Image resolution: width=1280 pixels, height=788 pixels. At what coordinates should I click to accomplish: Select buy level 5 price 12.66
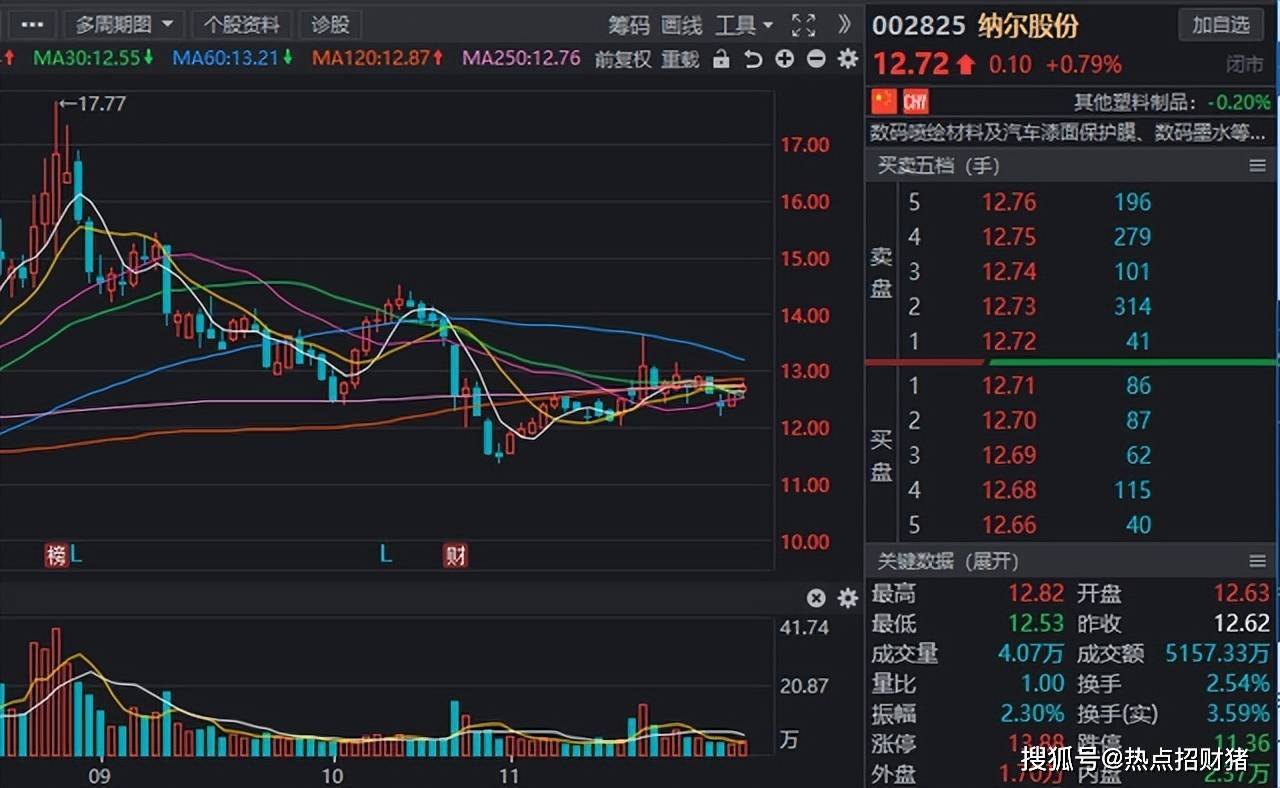pos(1009,525)
